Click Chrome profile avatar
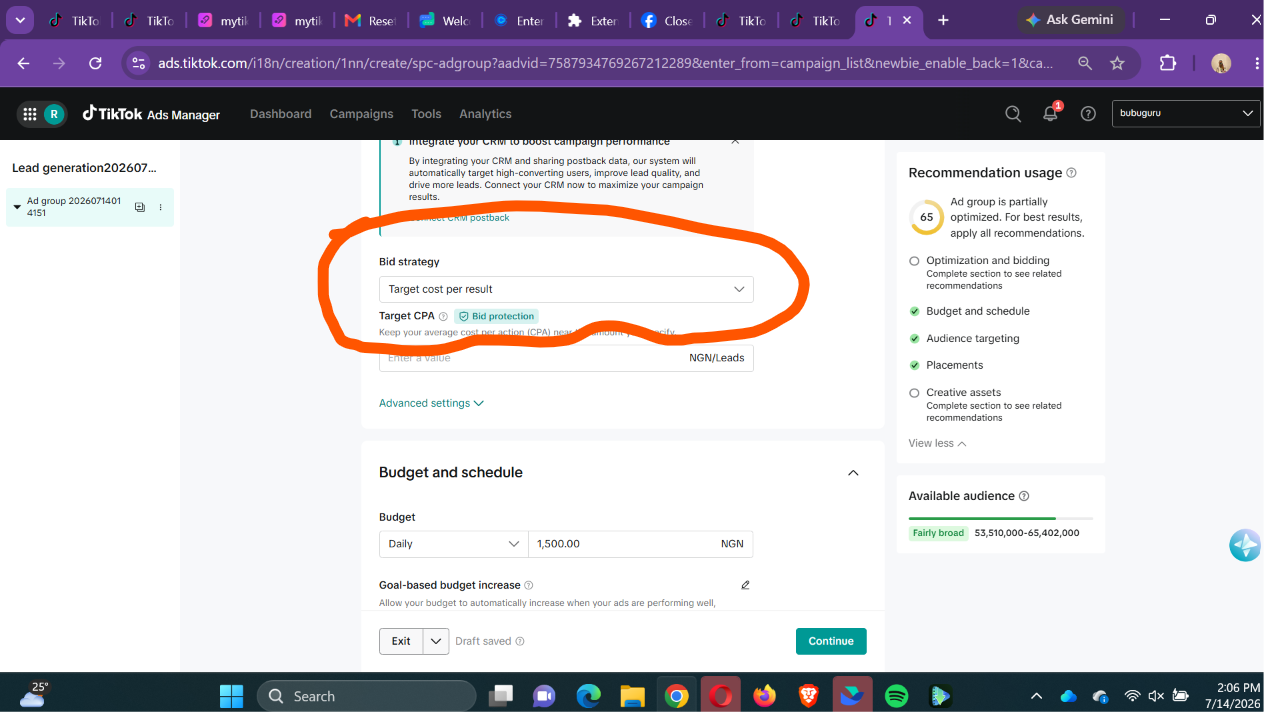 (x=1221, y=63)
